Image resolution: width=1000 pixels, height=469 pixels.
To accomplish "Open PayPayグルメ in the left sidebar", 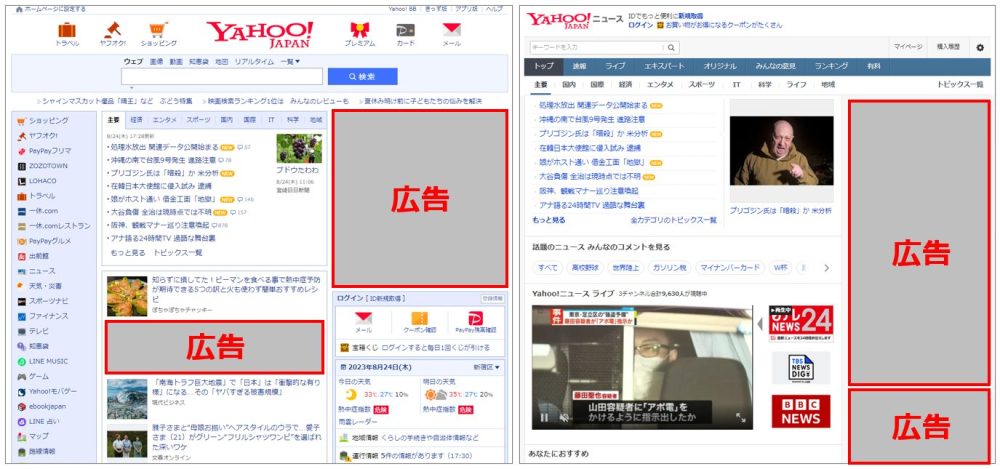I will click(x=44, y=241).
